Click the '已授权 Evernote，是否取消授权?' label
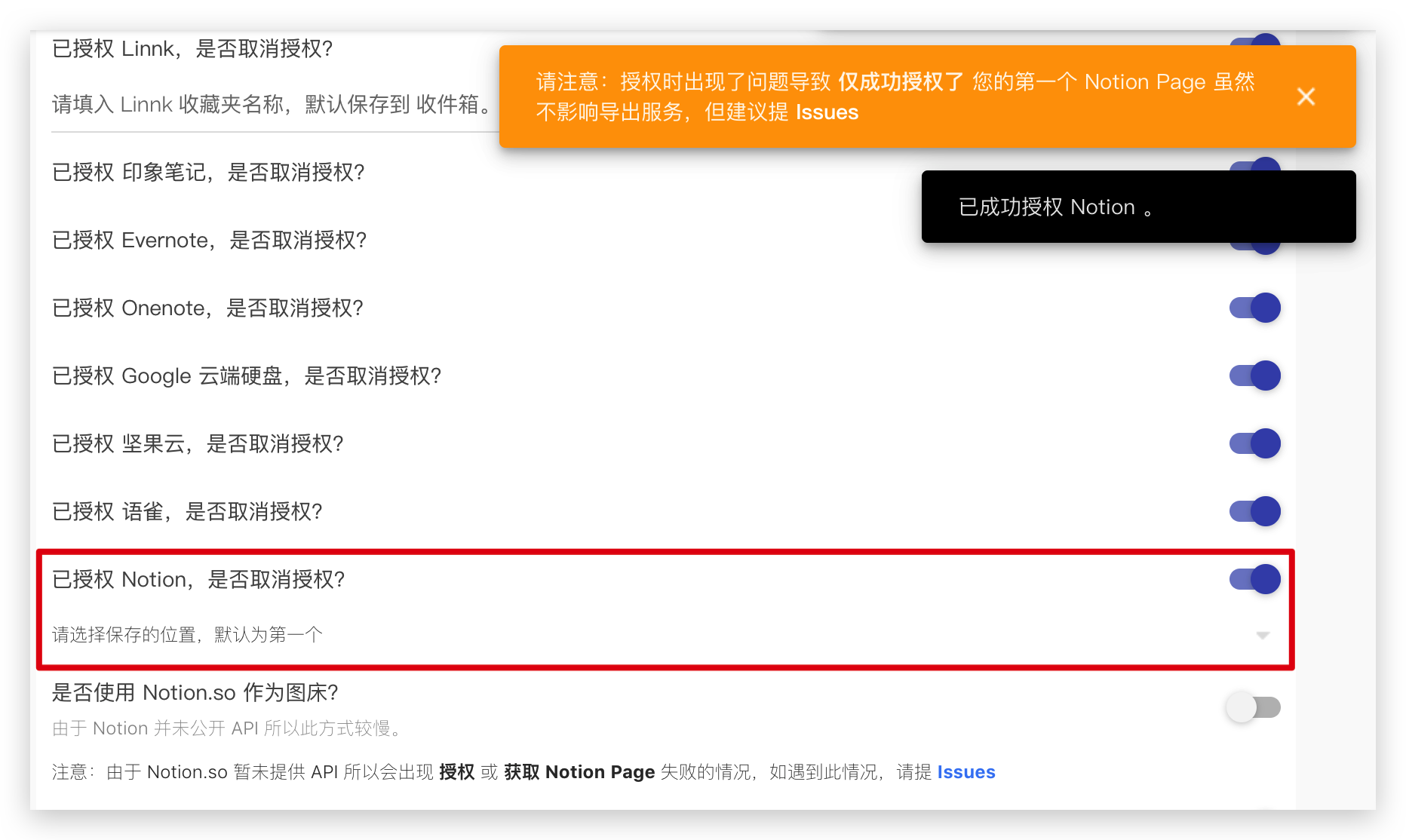1406x840 pixels. point(209,241)
